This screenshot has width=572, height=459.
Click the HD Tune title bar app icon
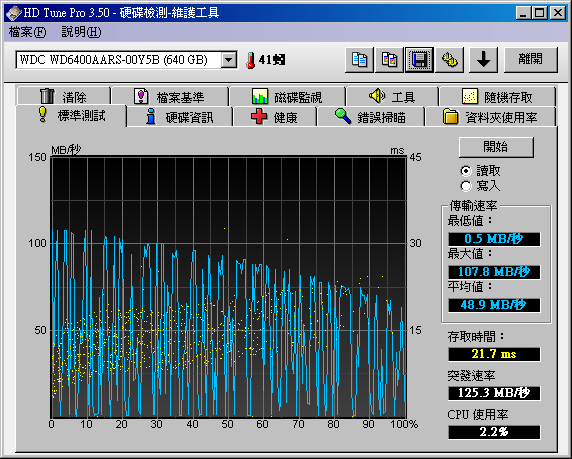pos(13,13)
